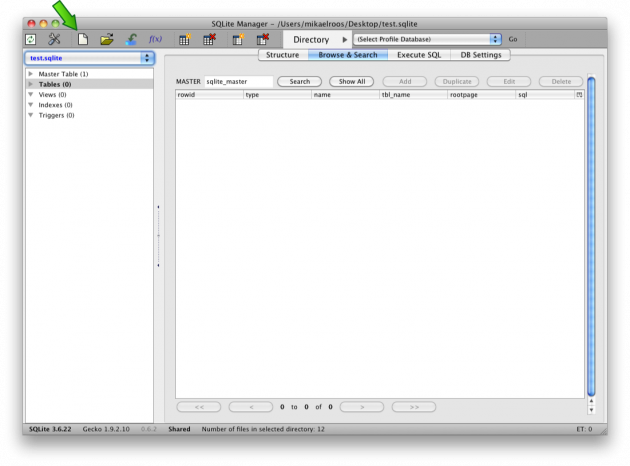Collapse the Triggers (0) node
Image resolution: width=630 pixels, height=466 pixels.
click(31, 115)
